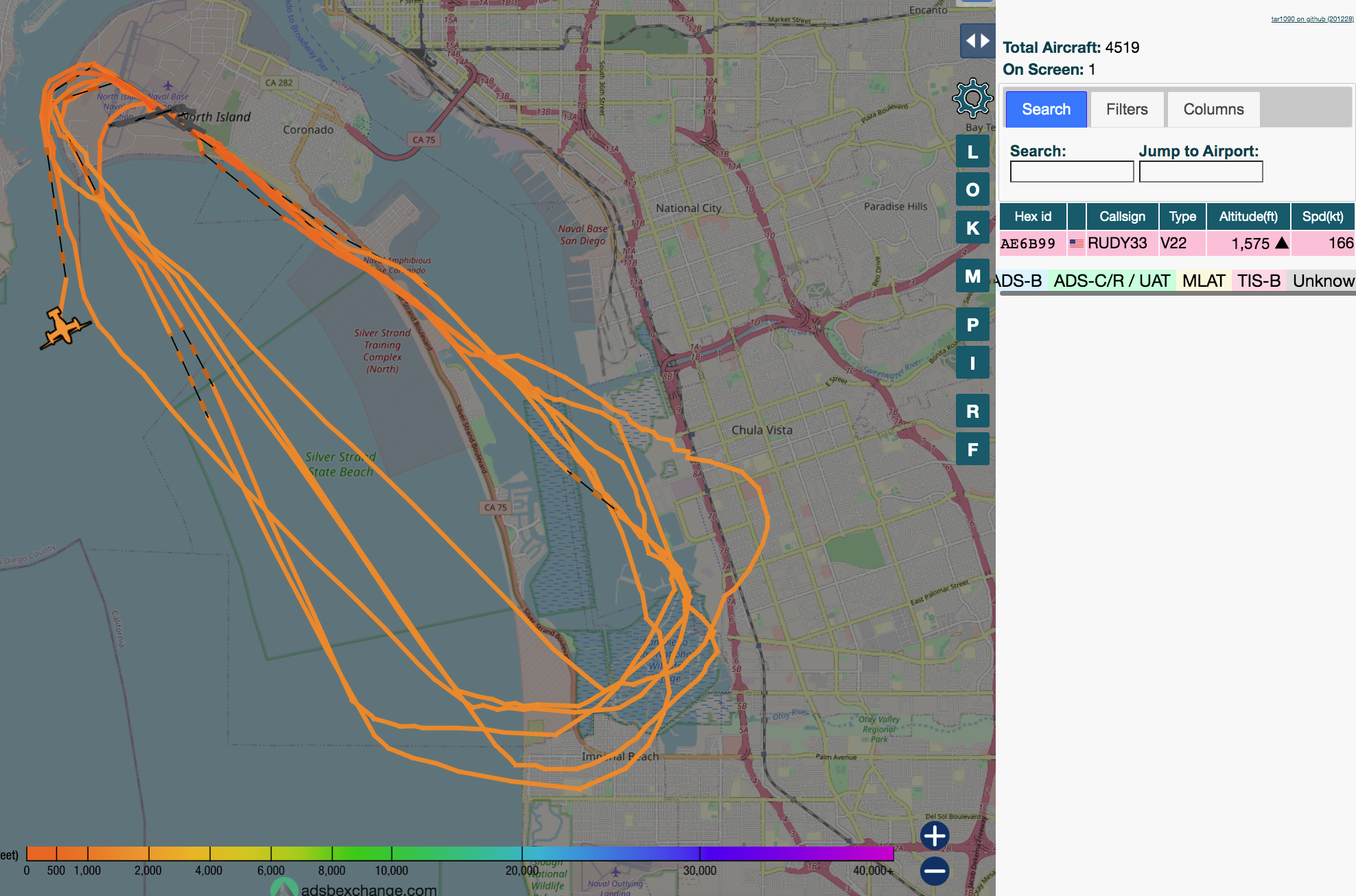
Task: Zoom in with the plus button
Action: pos(935,836)
